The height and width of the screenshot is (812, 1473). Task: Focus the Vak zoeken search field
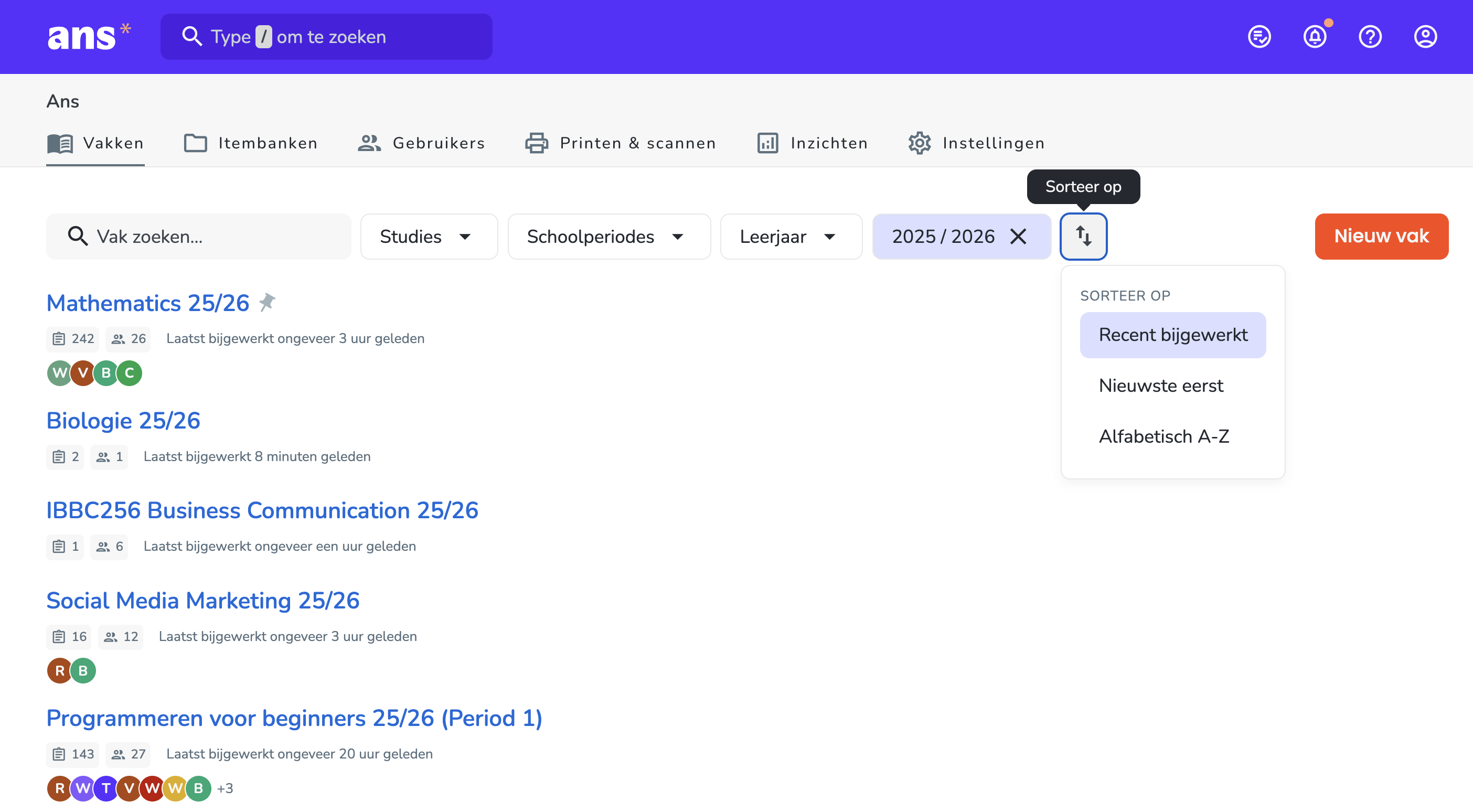coord(198,236)
